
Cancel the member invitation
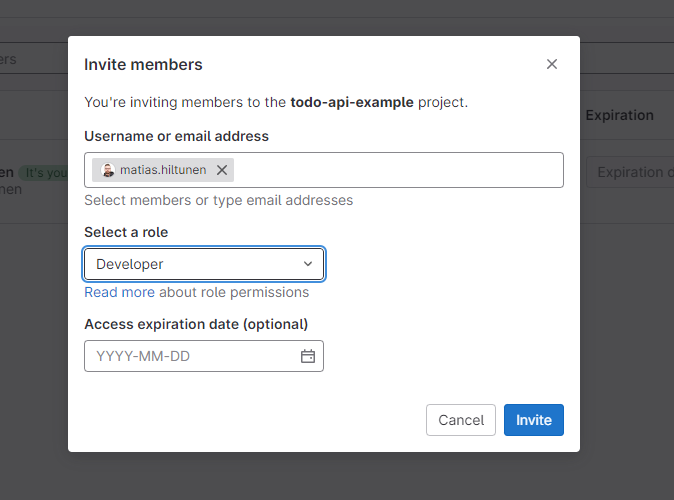[461, 420]
